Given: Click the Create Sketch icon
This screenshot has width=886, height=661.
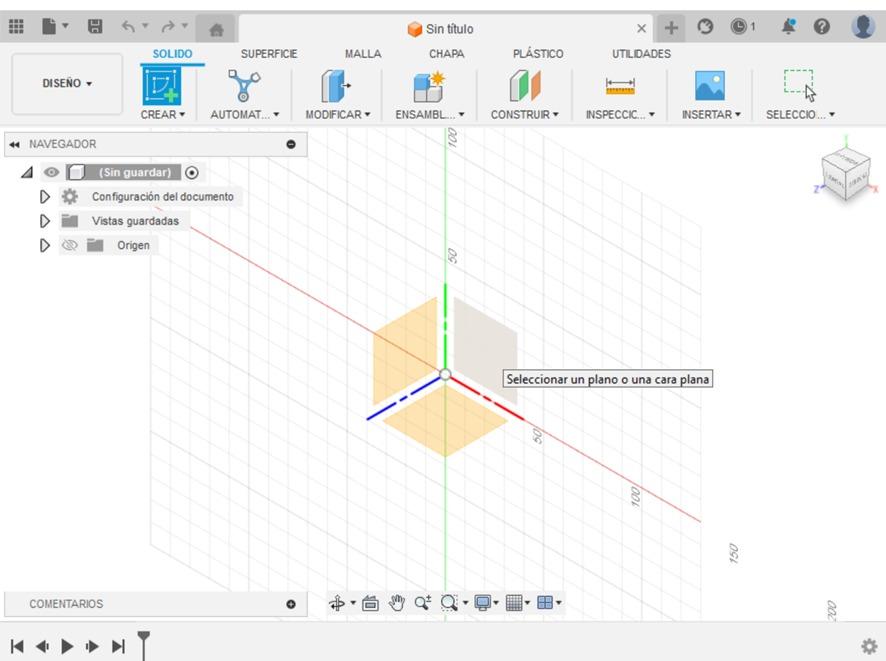Looking at the screenshot, I should tap(162, 85).
